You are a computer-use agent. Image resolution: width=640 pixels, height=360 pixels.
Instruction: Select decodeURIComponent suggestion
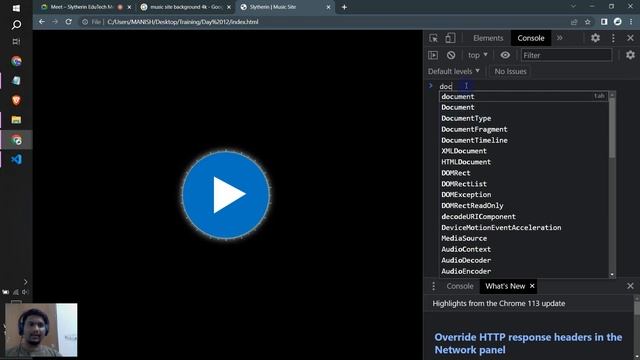tap(524, 217)
